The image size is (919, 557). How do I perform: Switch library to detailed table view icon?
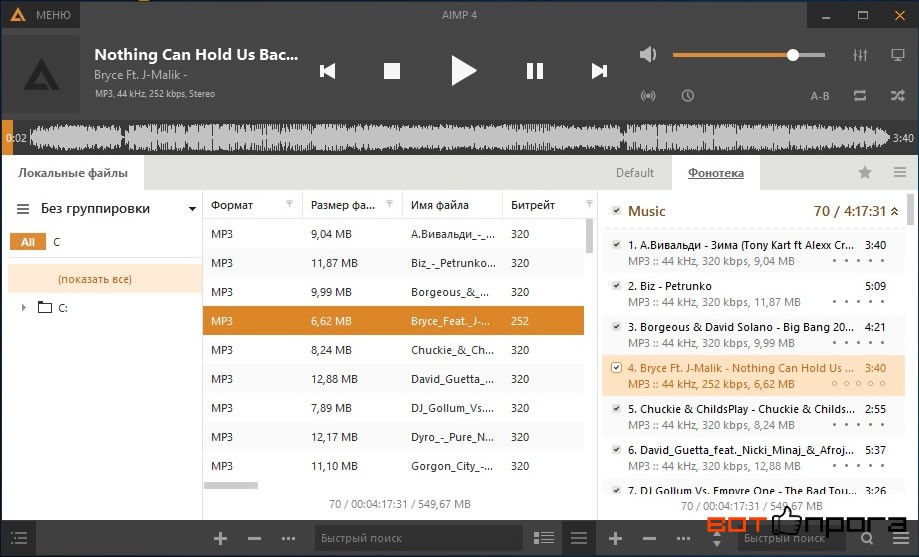[544, 538]
